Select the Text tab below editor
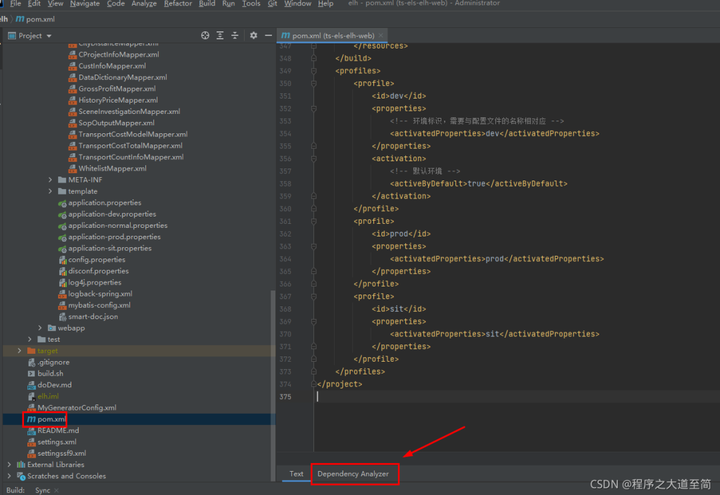Screen dimensions: 720x495 tap(296, 474)
